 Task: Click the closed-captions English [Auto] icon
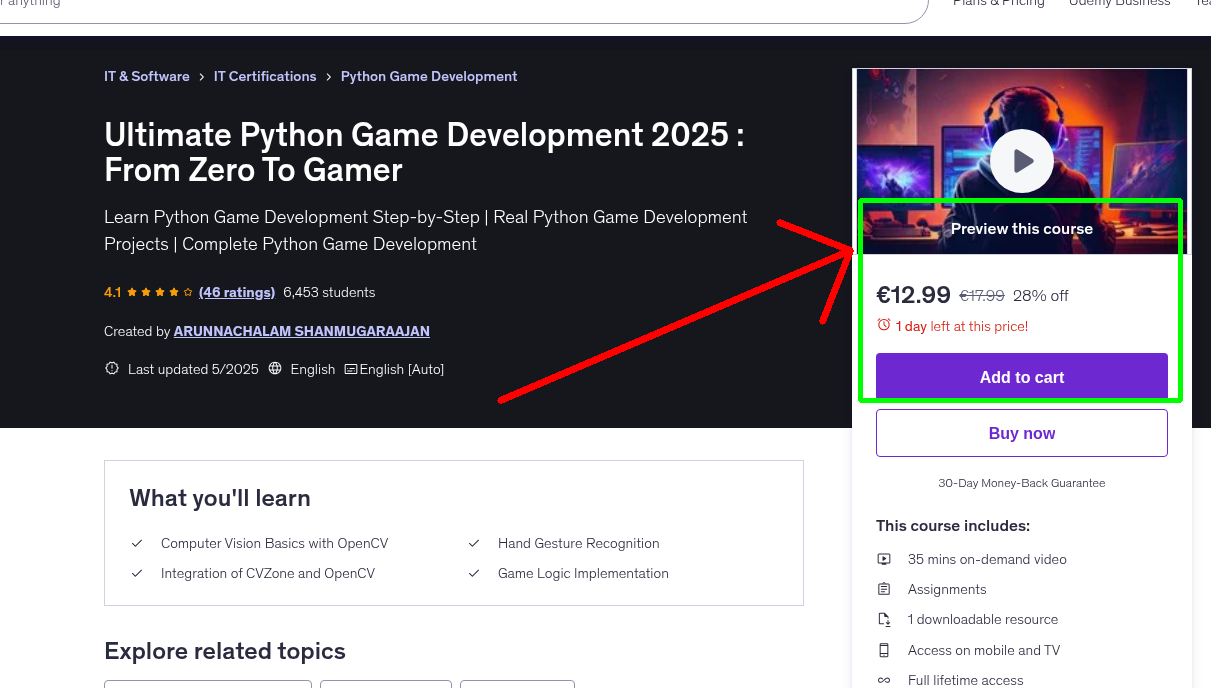click(x=350, y=369)
